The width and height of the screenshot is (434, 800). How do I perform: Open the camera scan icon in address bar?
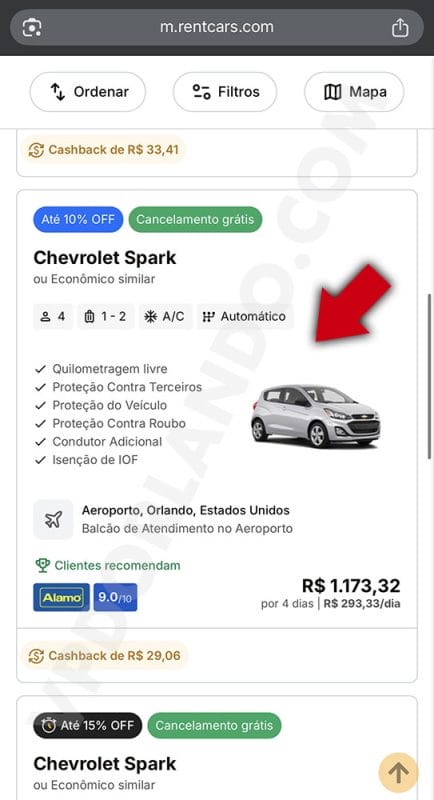(32, 28)
